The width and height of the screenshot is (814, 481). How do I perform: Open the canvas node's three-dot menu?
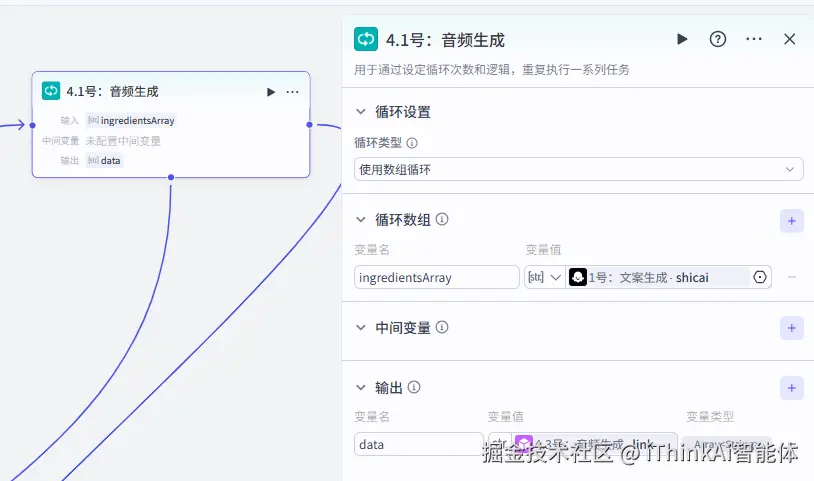[x=292, y=92]
